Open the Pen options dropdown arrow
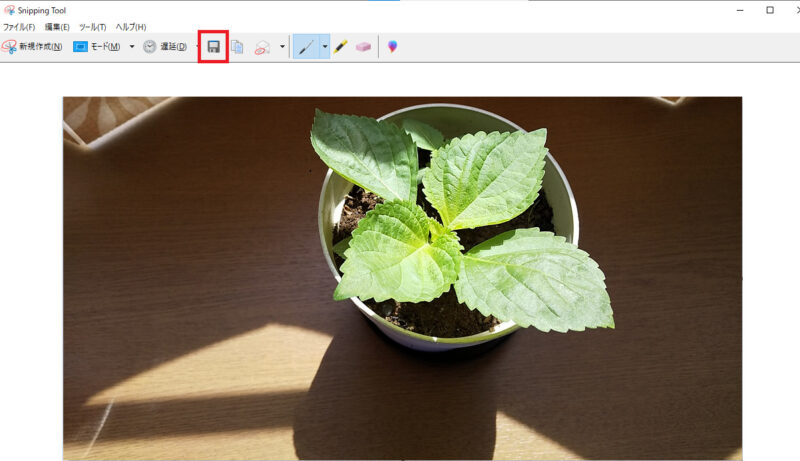This screenshot has width=800, height=461. pyautogui.click(x=324, y=47)
